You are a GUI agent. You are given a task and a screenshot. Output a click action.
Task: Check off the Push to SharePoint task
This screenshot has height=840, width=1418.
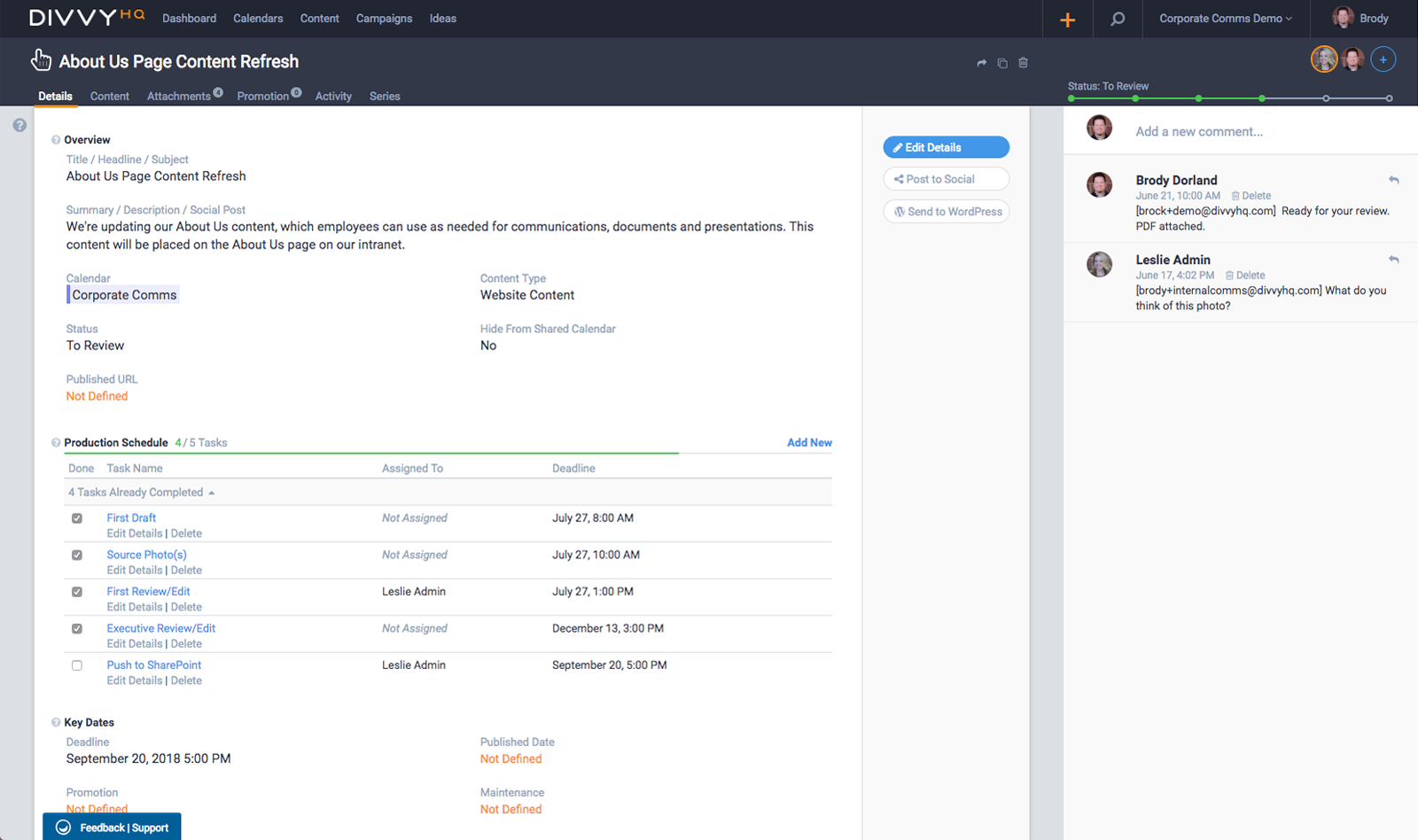click(x=76, y=665)
